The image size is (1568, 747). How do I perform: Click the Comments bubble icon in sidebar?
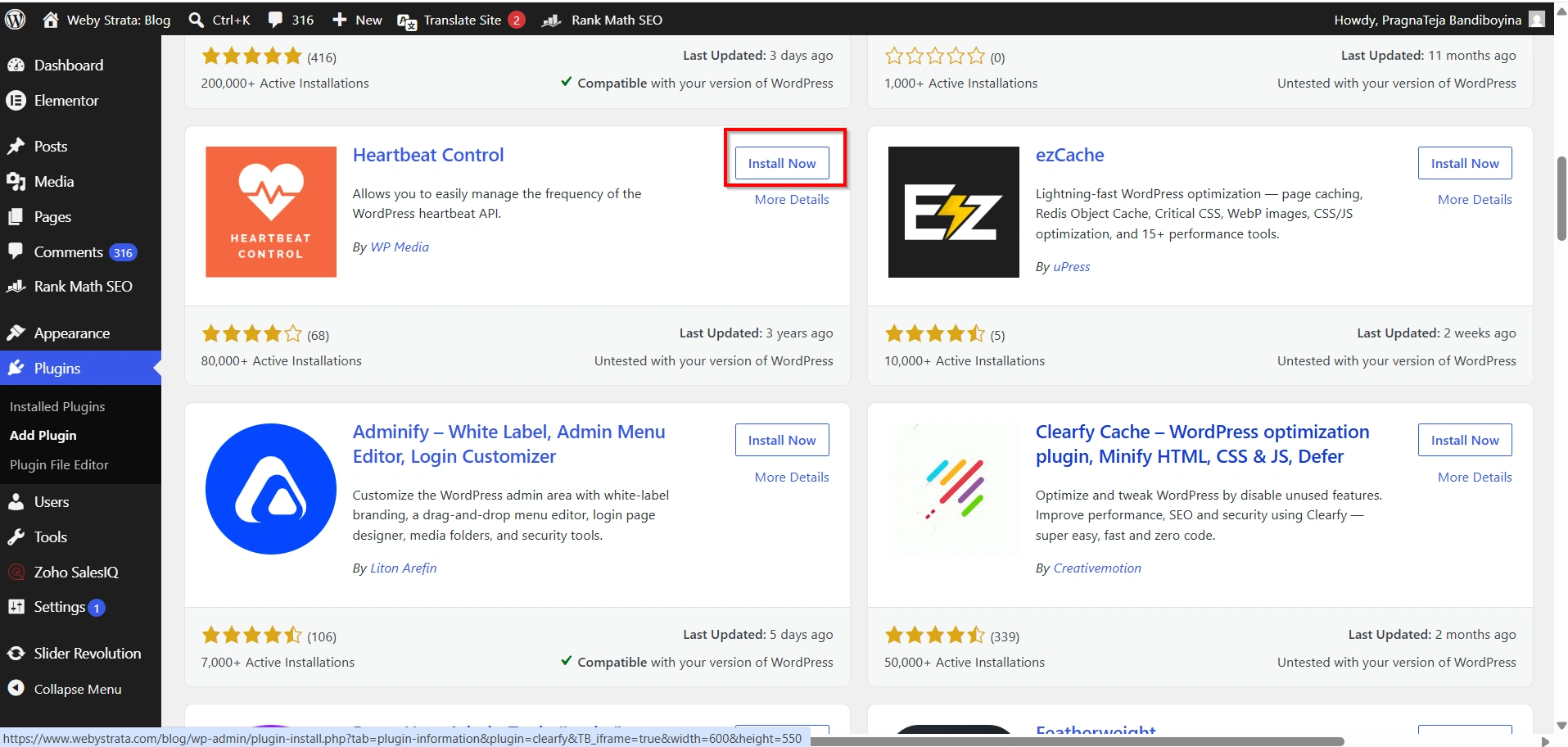tap(16, 251)
